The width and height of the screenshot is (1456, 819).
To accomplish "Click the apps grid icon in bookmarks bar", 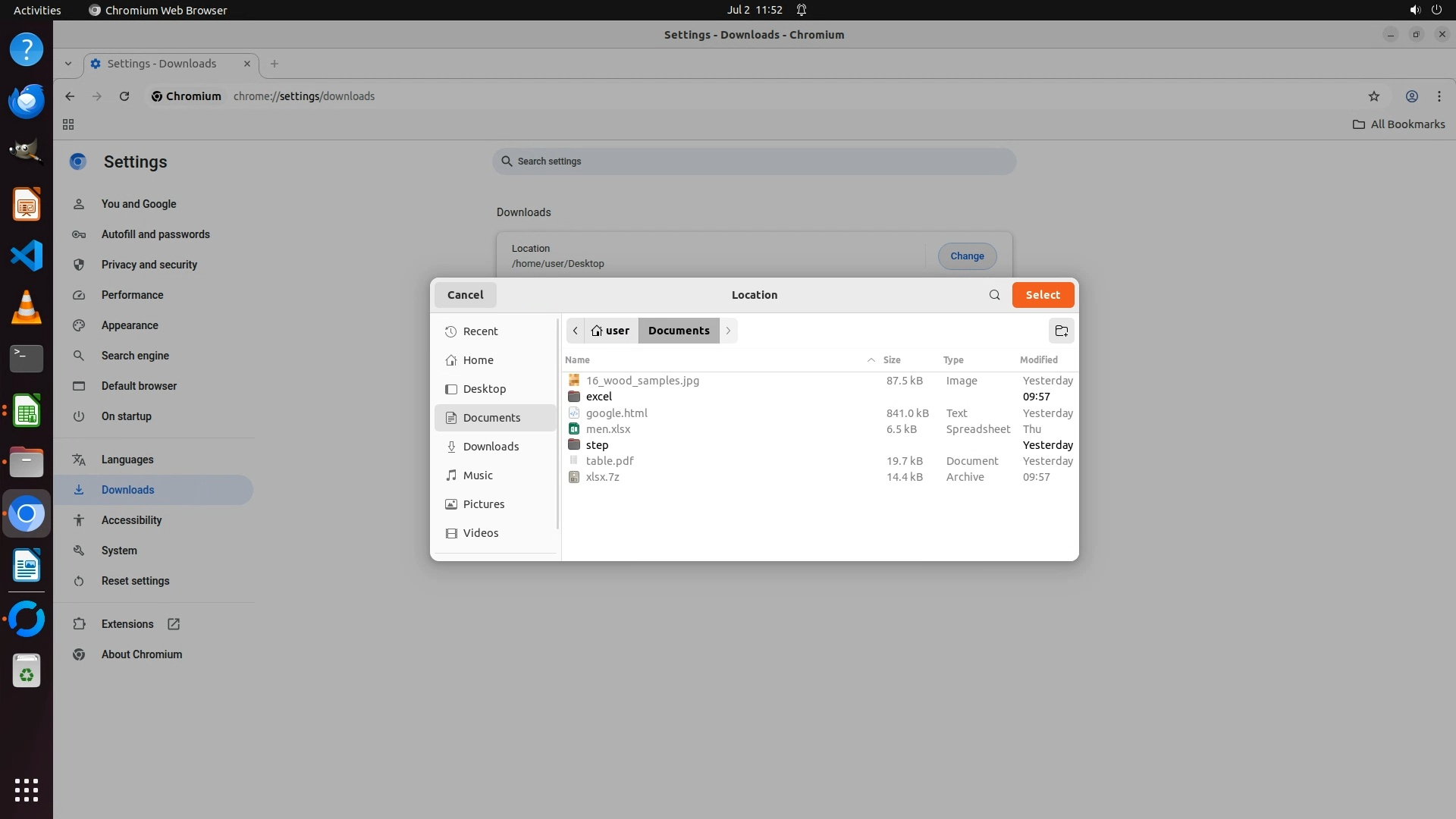I will pyautogui.click(x=68, y=124).
